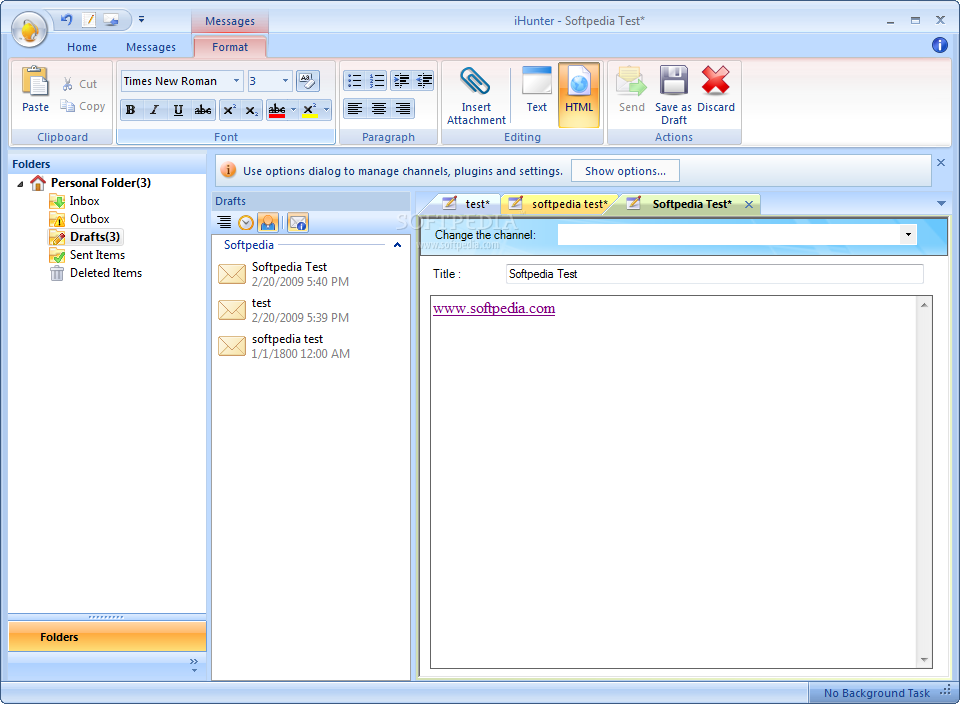960x704 pixels.
Task: Collapse the Softpedia group in Drafts list
Action: click(397, 245)
